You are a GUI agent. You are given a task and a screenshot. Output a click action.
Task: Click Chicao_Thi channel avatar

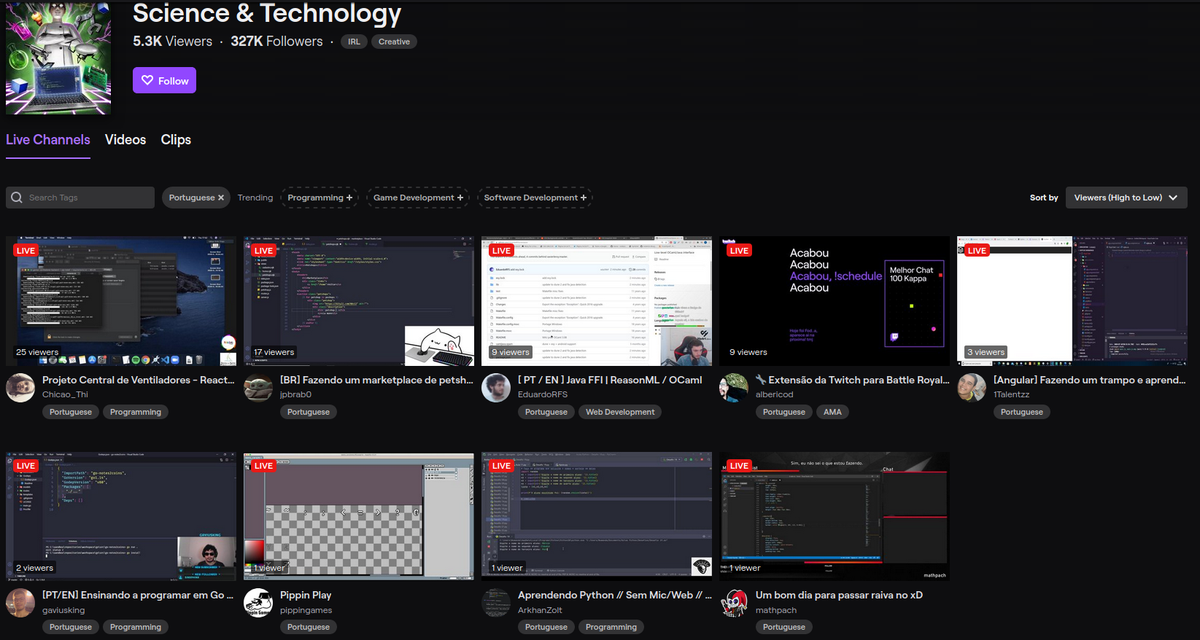tap(21, 388)
